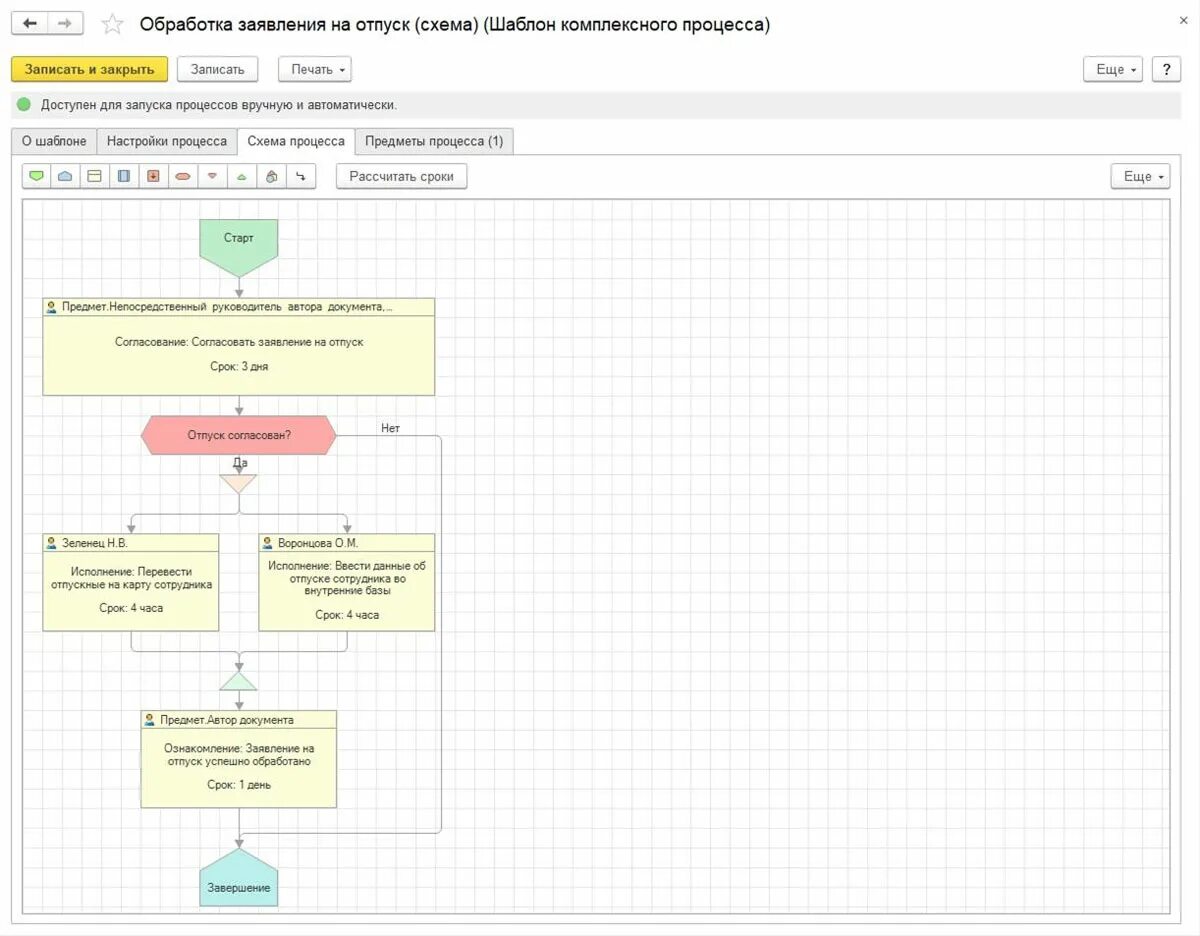Viewport: 1200px width, 936px height.
Task: Go back with the left arrow
Action: click(x=30, y=23)
